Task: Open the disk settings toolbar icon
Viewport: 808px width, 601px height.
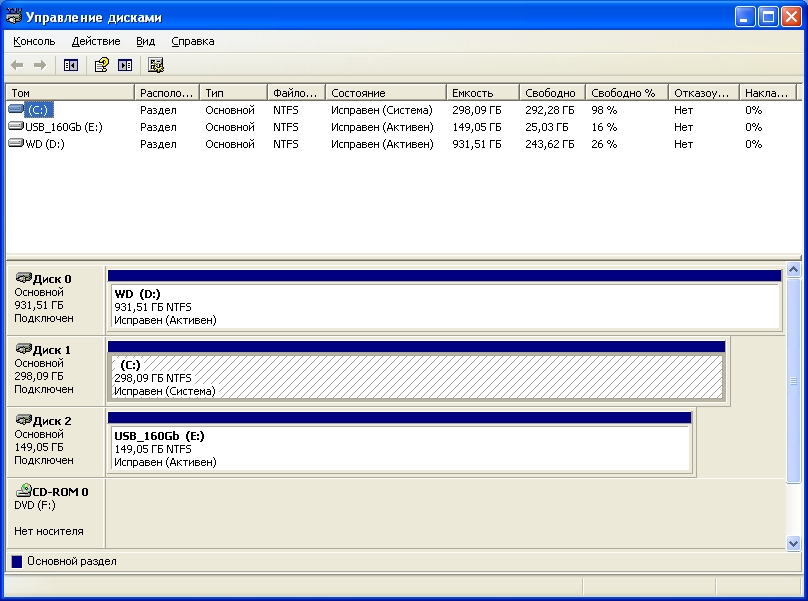Action: click(x=156, y=65)
